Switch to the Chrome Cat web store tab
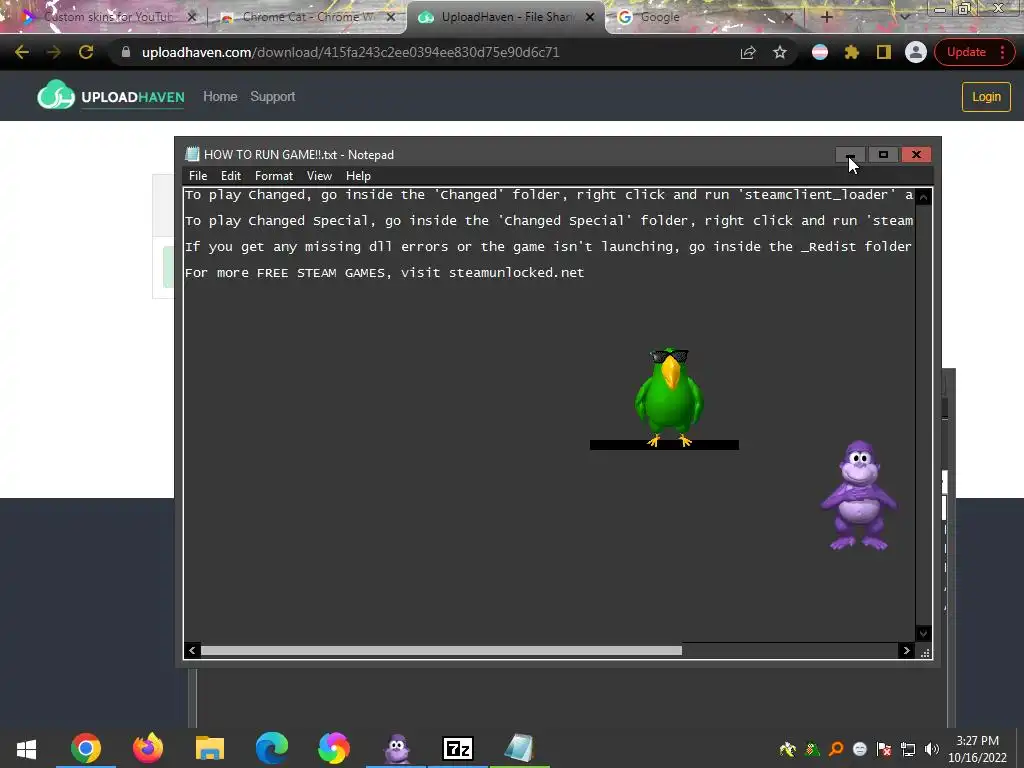 point(307,17)
